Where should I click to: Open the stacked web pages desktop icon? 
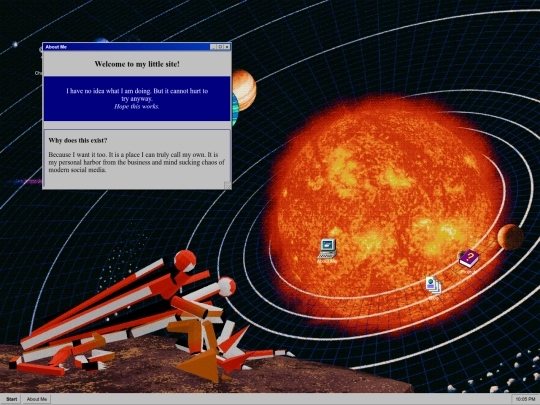(433, 285)
